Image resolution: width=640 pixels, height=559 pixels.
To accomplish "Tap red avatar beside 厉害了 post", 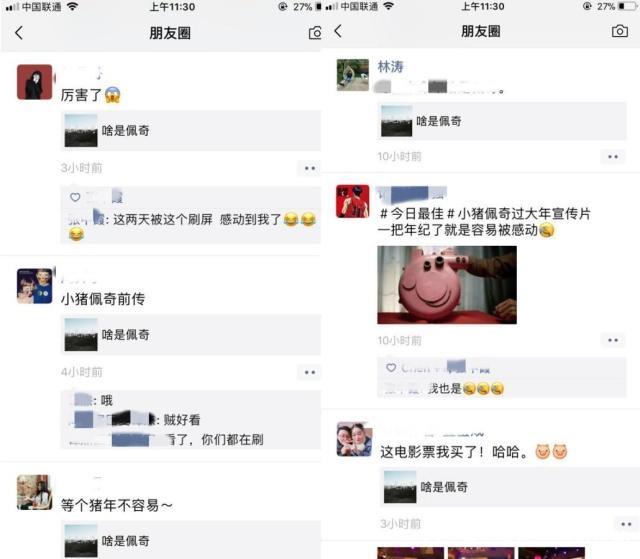I will 35,82.
